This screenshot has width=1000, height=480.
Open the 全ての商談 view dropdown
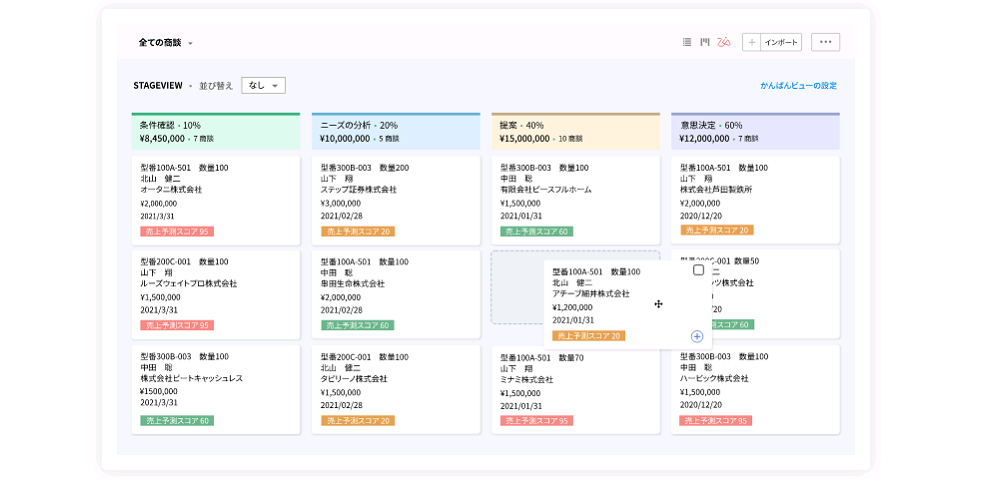(x=166, y=43)
